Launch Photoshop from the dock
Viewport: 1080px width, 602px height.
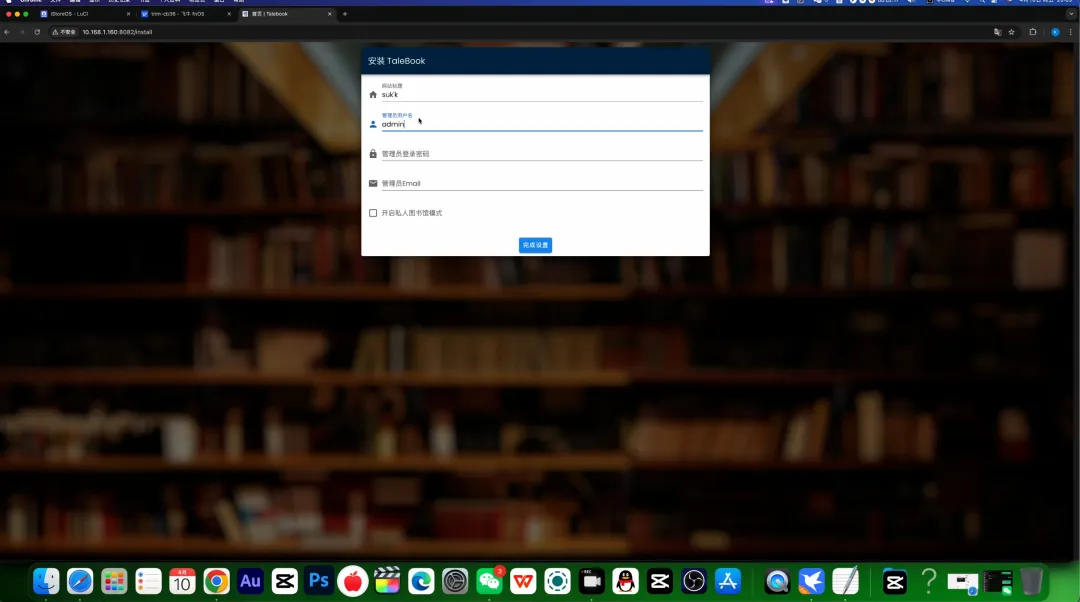tap(319, 581)
